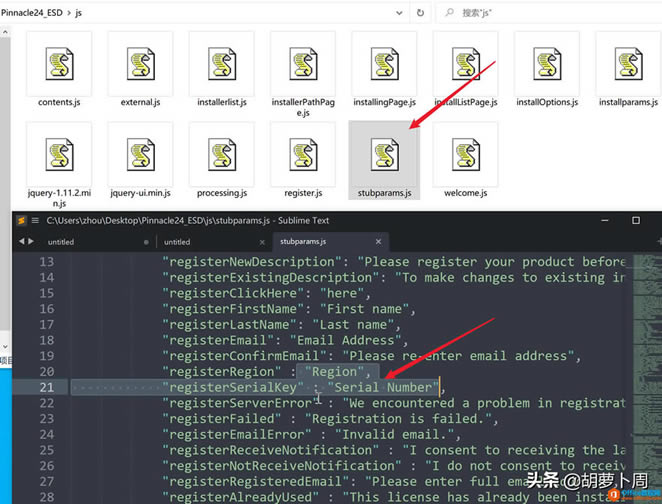Click "Serial Number" string value
Image resolution: width=662 pixels, height=504 pixels.
(383, 387)
